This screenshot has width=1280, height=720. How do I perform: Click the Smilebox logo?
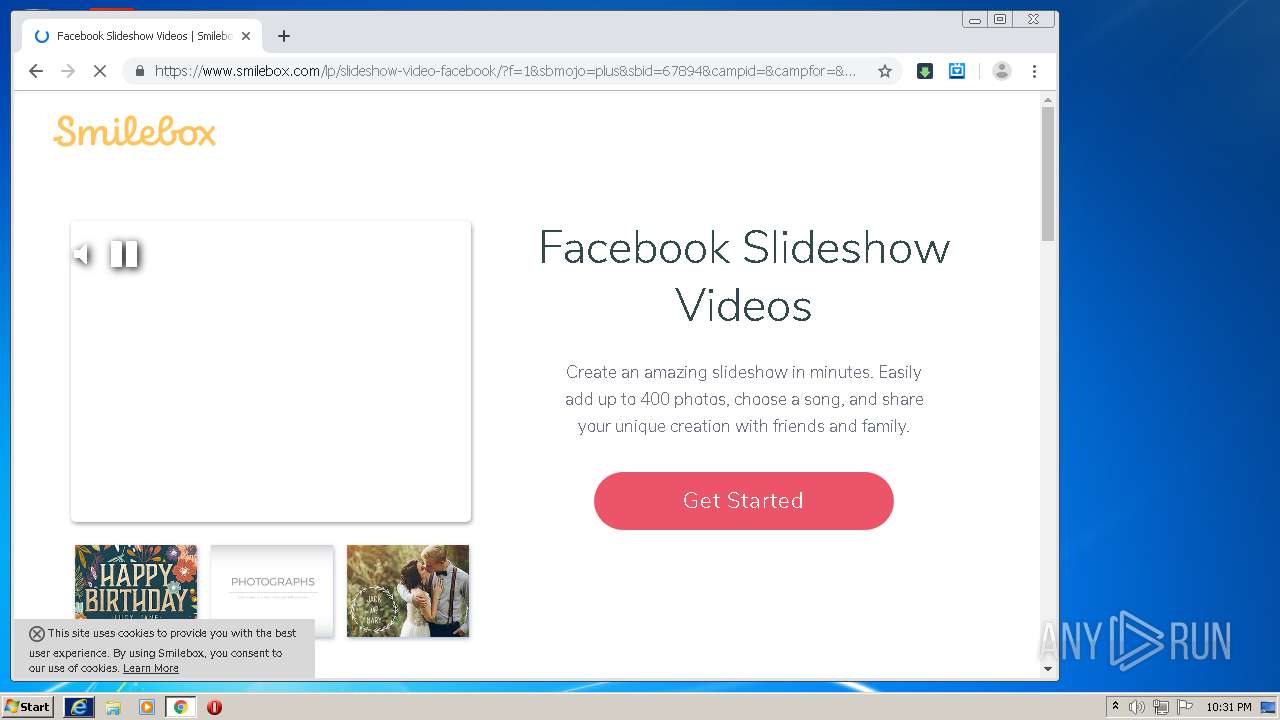coord(135,132)
